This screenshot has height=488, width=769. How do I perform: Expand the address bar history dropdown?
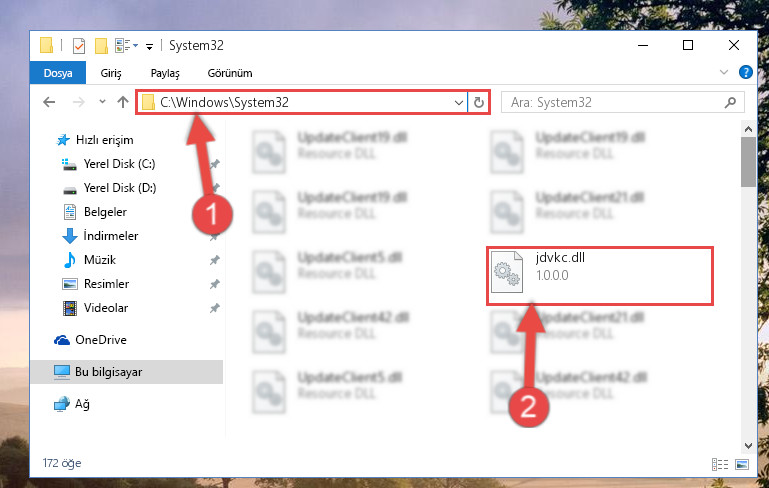click(x=459, y=103)
